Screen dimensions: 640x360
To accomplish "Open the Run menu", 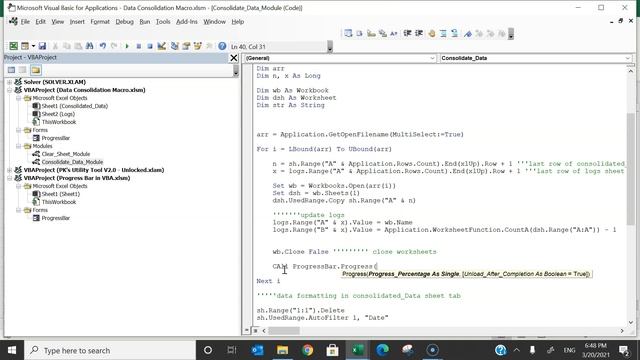I will coord(144,22).
